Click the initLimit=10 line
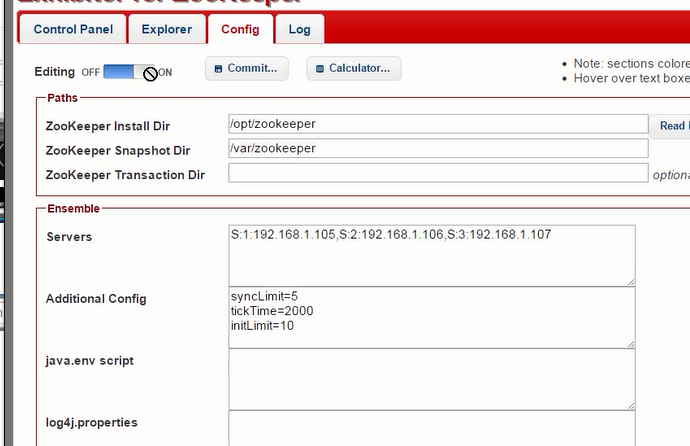This screenshot has width=690, height=446. click(262, 326)
